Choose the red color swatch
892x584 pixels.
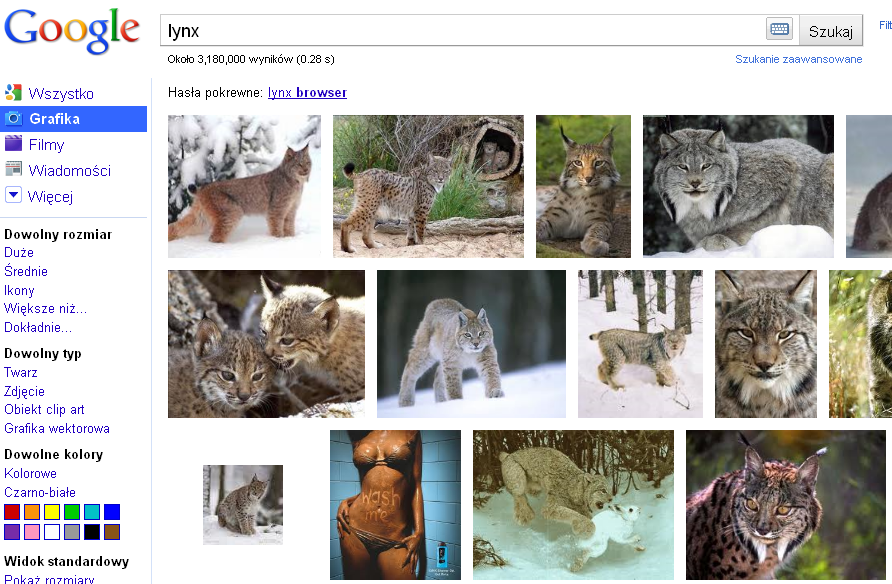pyautogui.click(x=12, y=512)
